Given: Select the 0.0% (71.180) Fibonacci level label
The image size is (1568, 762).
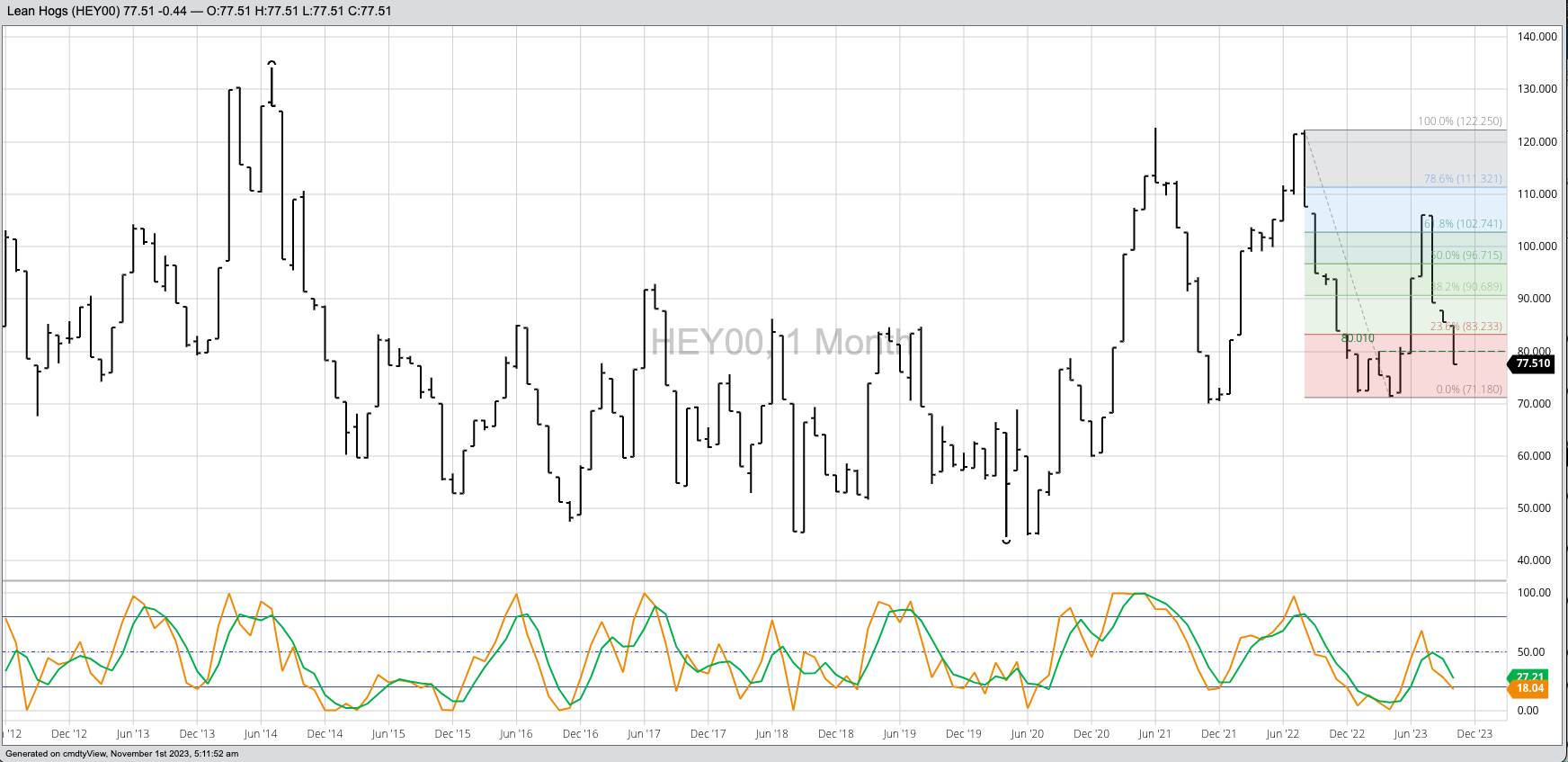Looking at the screenshot, I should [x=1468, y=390].
